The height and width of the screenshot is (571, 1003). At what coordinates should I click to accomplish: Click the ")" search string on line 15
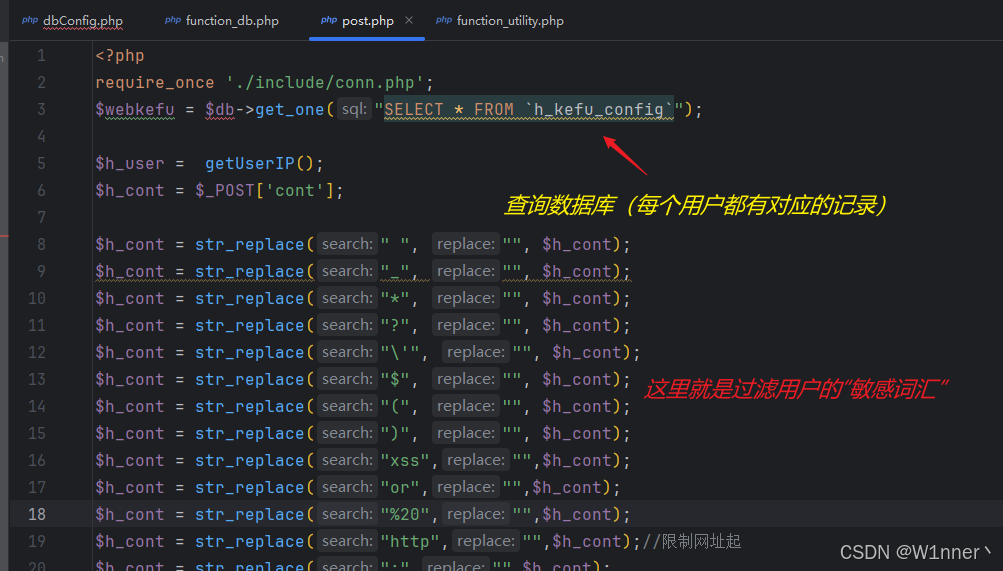pos(395,434)
